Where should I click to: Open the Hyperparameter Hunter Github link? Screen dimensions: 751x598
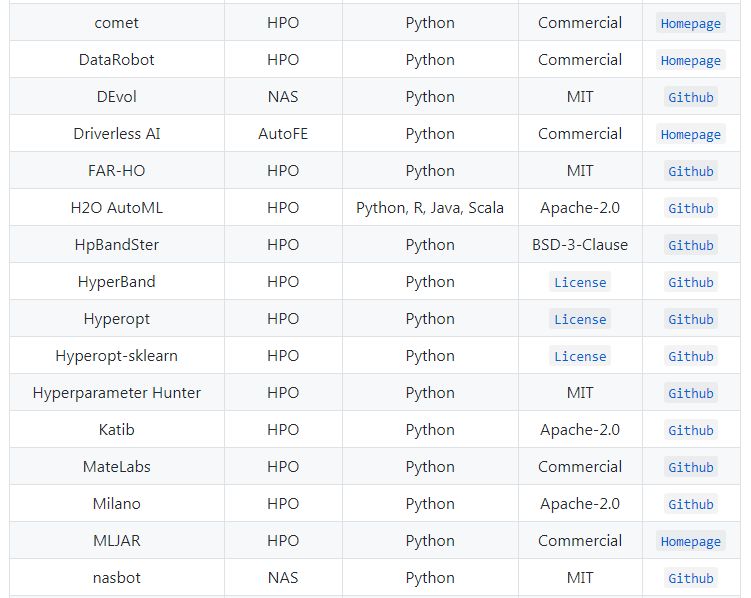(x=690, y=393)
